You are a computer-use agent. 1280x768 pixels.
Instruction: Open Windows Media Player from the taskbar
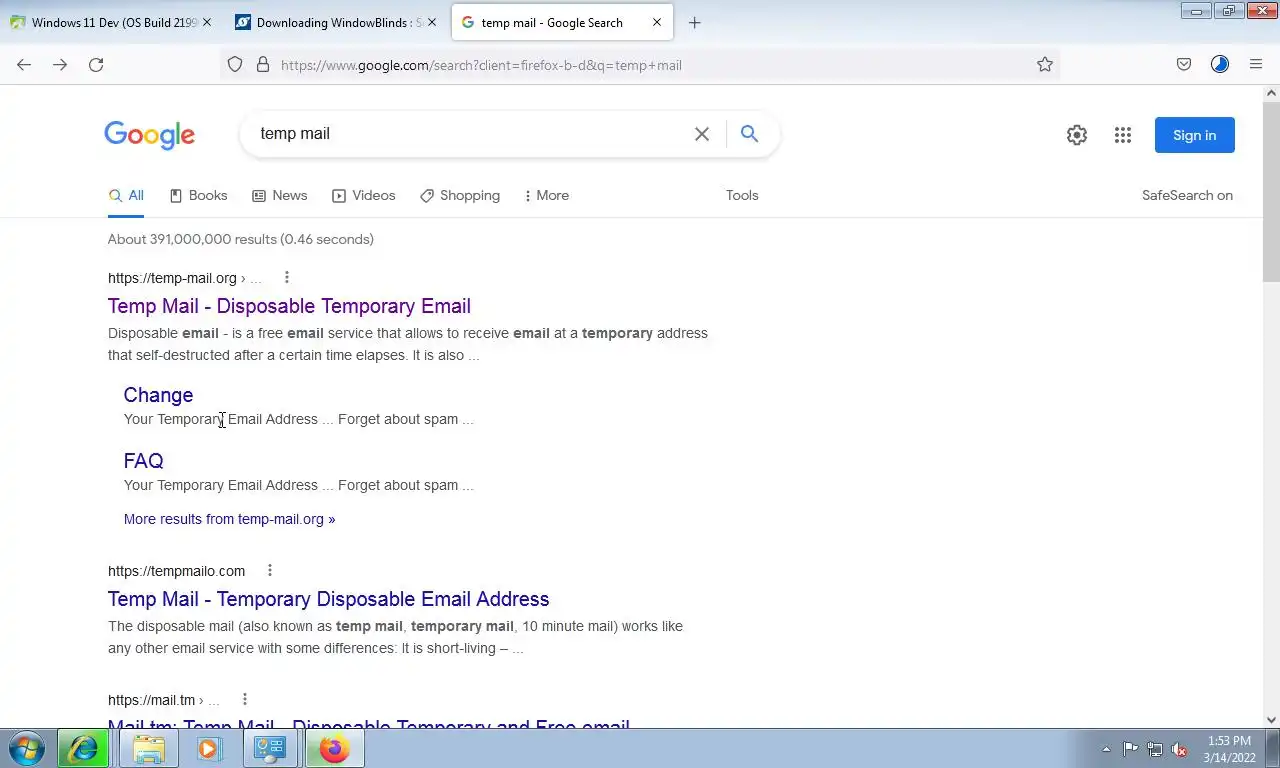point(209,748)
